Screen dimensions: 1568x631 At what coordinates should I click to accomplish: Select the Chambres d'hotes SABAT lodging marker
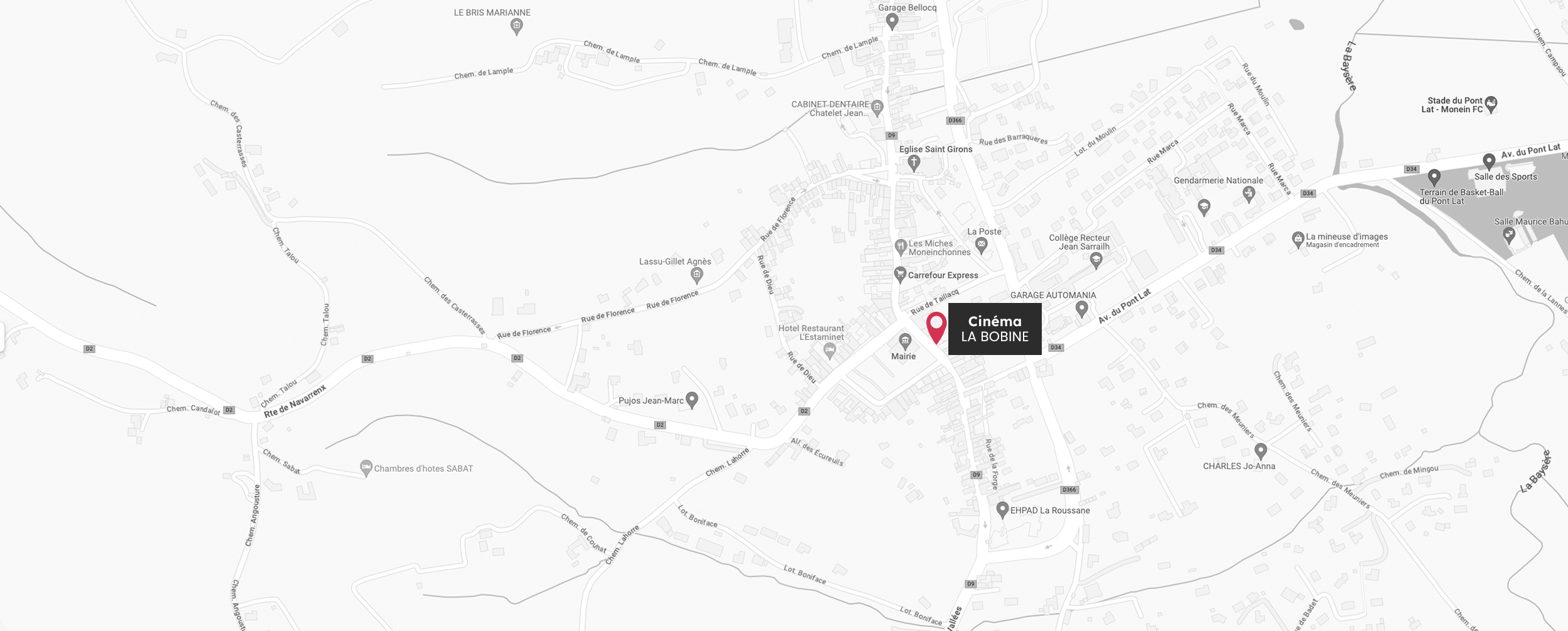tap(366, 469)
